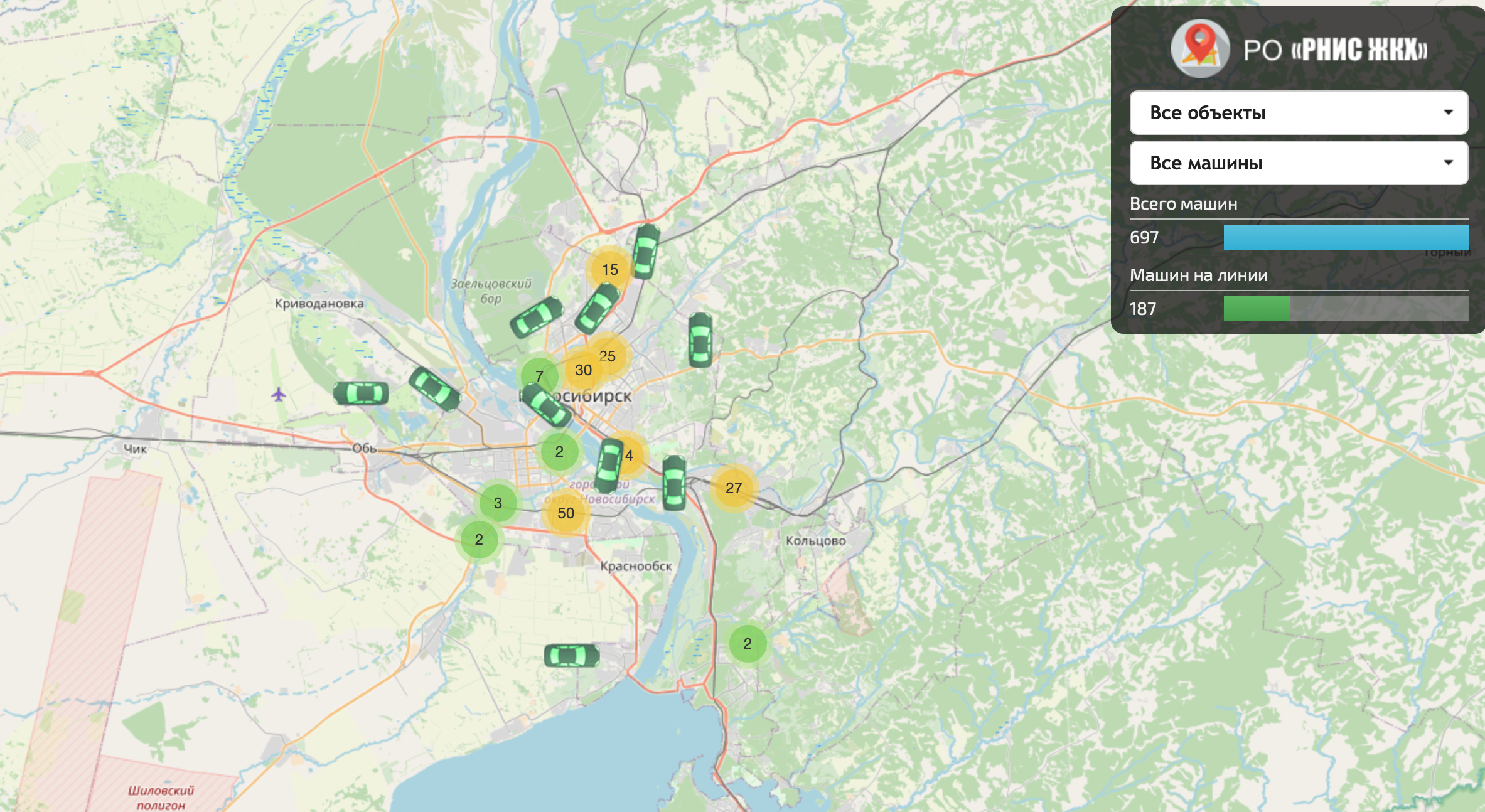Image resolution: width=1485 pixels, height=812 pixels.
Task: Click the РНИС ЖКХ map pin logo
Action: [1200, 48]
